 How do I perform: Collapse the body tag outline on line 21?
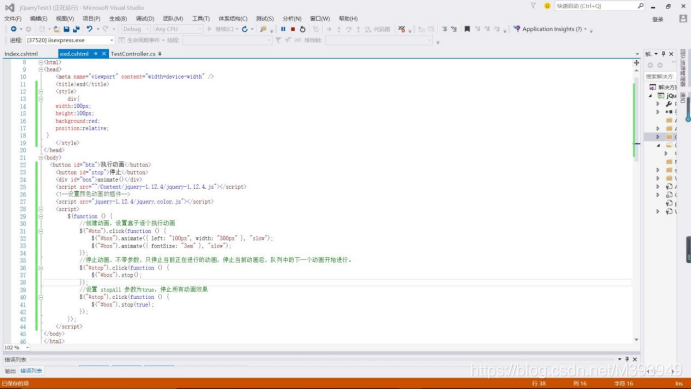click(40, 158)
